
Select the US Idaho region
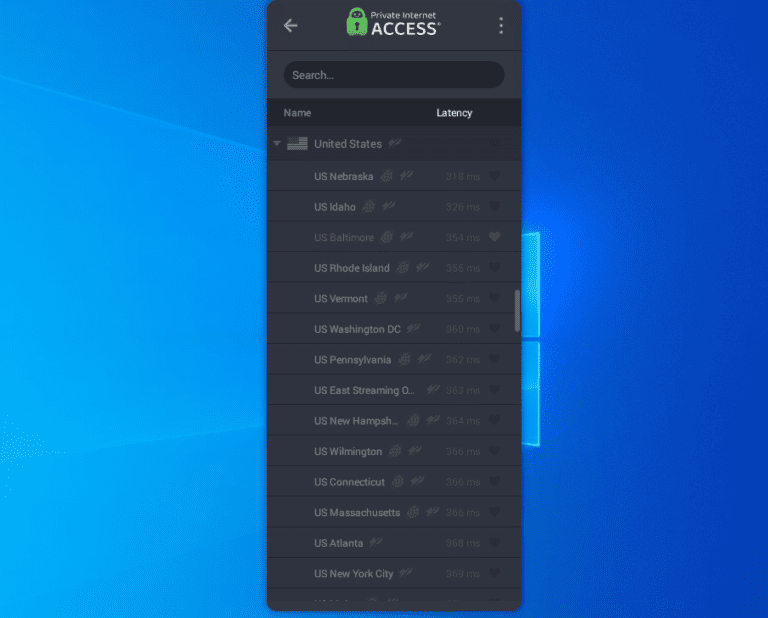[394, 206]
